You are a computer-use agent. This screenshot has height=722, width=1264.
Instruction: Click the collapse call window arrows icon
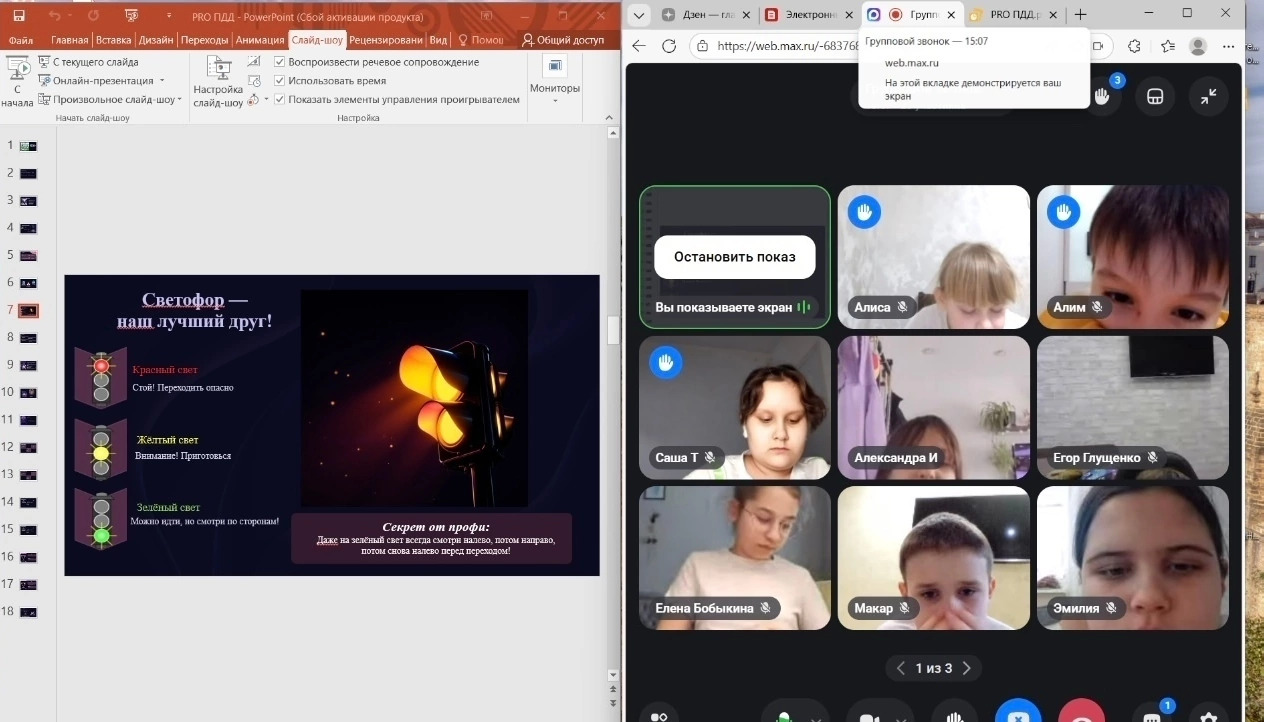[x=1209, y=97]
